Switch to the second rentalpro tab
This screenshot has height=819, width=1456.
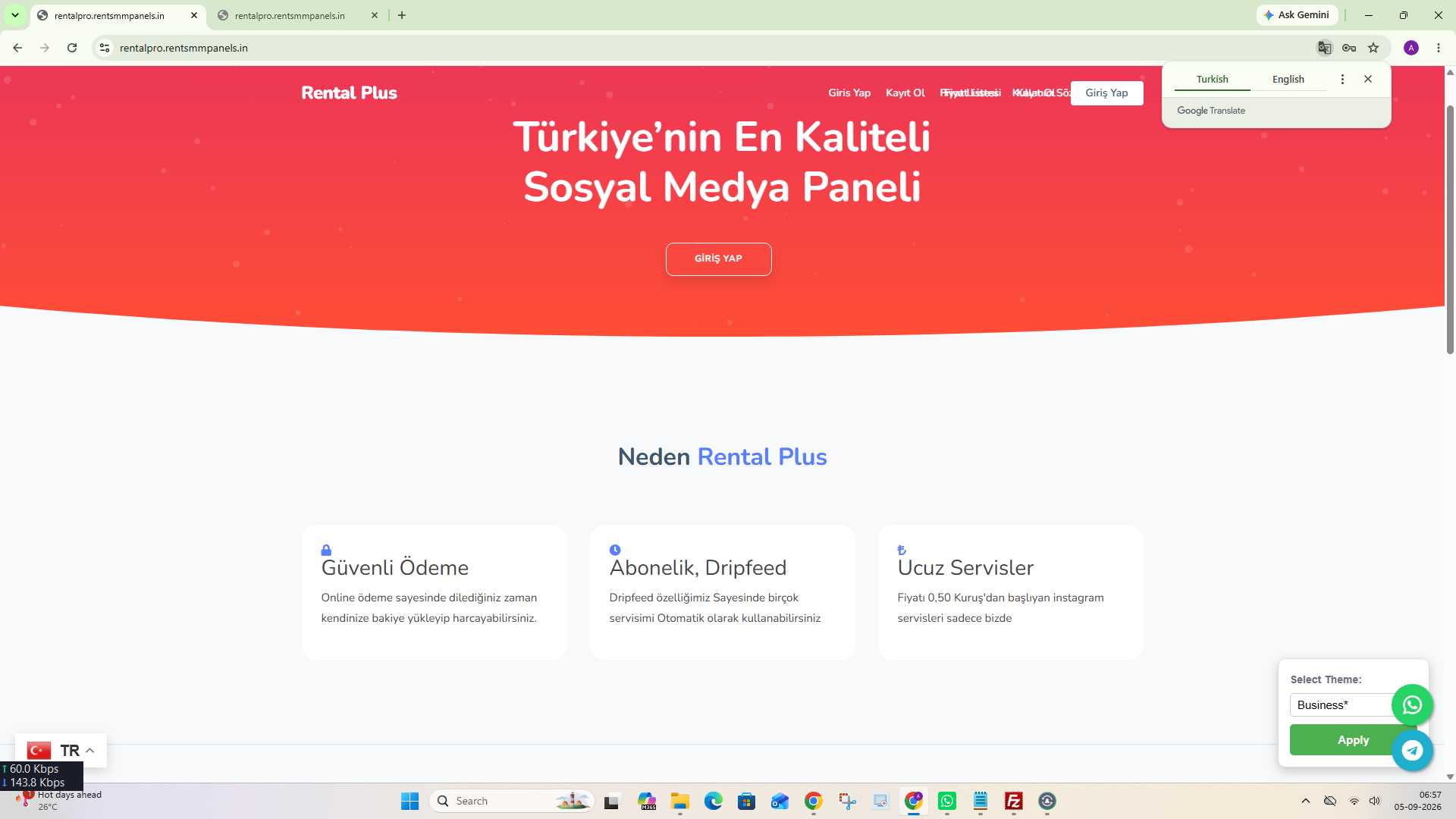click(290, 15)
